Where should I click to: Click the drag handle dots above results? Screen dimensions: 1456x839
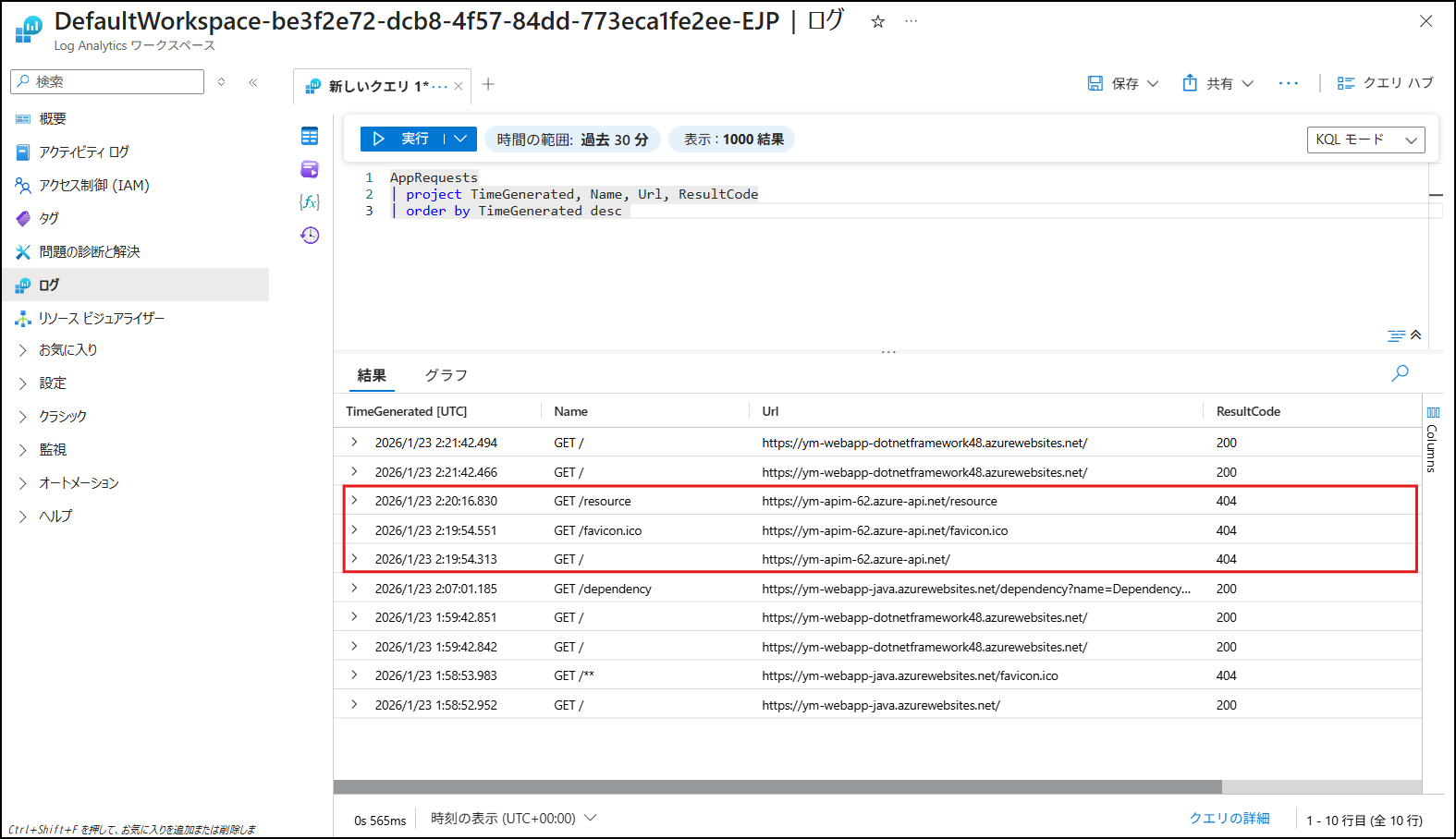tap(888, 352)
